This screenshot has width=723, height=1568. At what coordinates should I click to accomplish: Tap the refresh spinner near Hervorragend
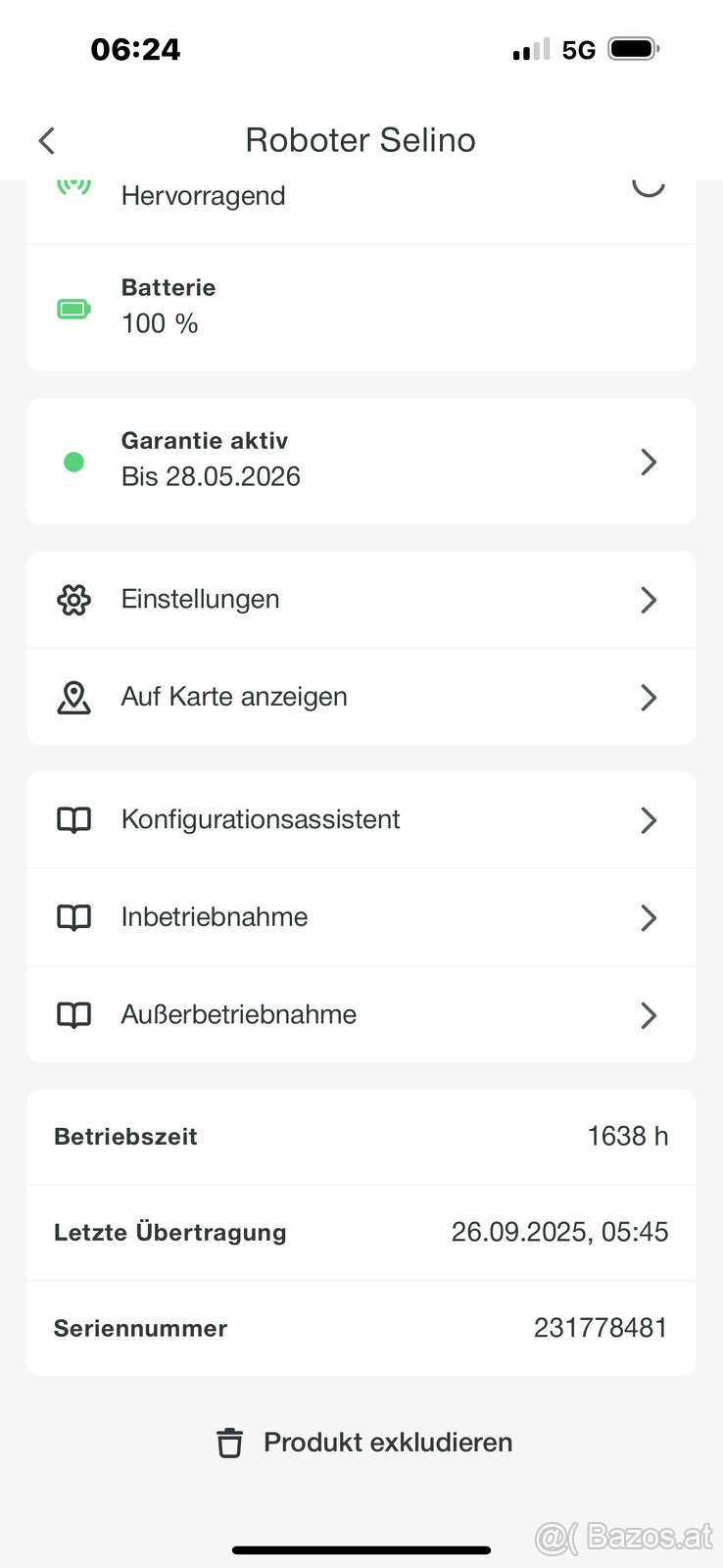[x=648, y=183]
